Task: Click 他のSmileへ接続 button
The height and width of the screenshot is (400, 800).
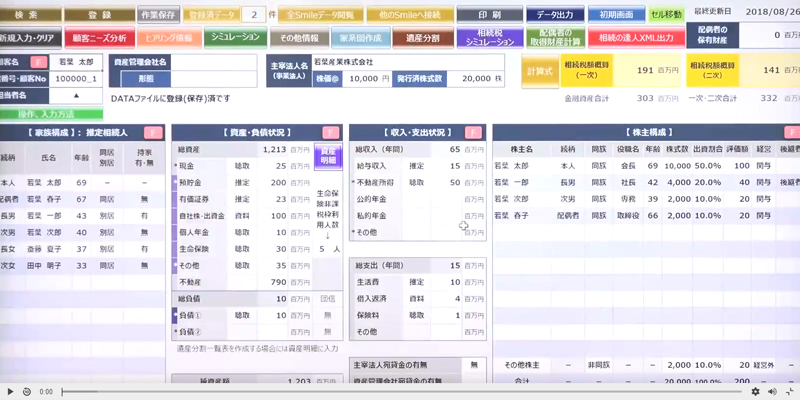Action: pos(410,15)
